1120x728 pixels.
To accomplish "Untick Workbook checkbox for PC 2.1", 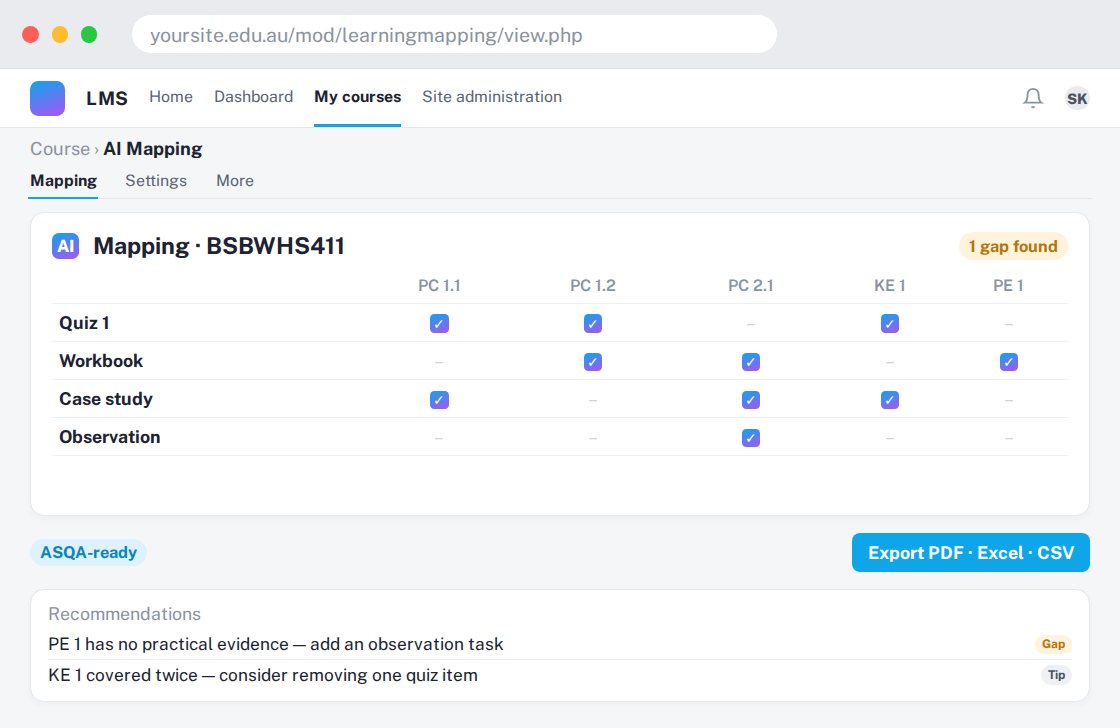I will (751, 361).
